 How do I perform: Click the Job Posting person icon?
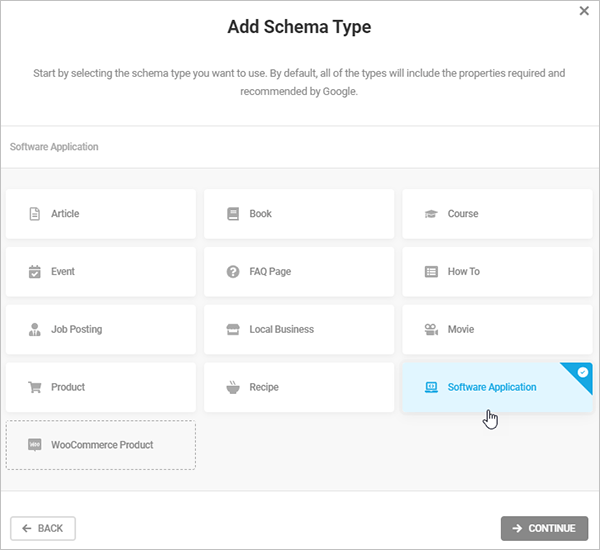click(x=34, y=330)
